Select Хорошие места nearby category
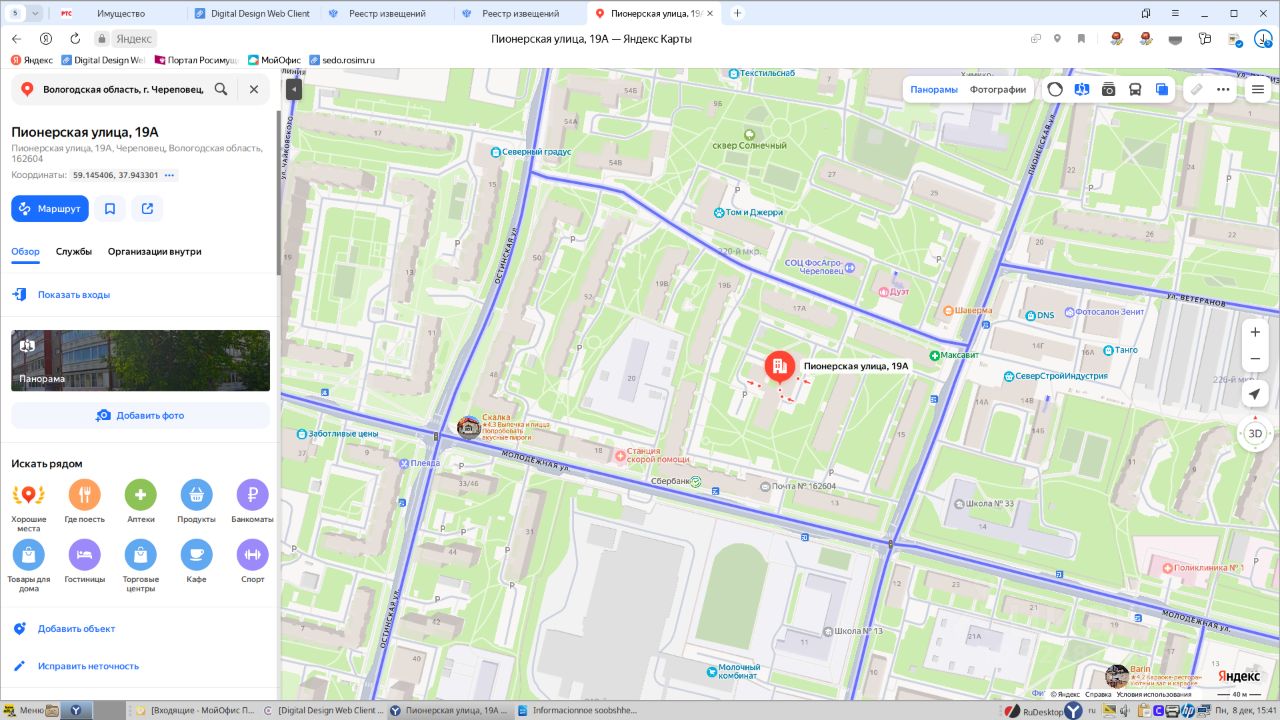The image size is (1280, 720). coord(28,503)
